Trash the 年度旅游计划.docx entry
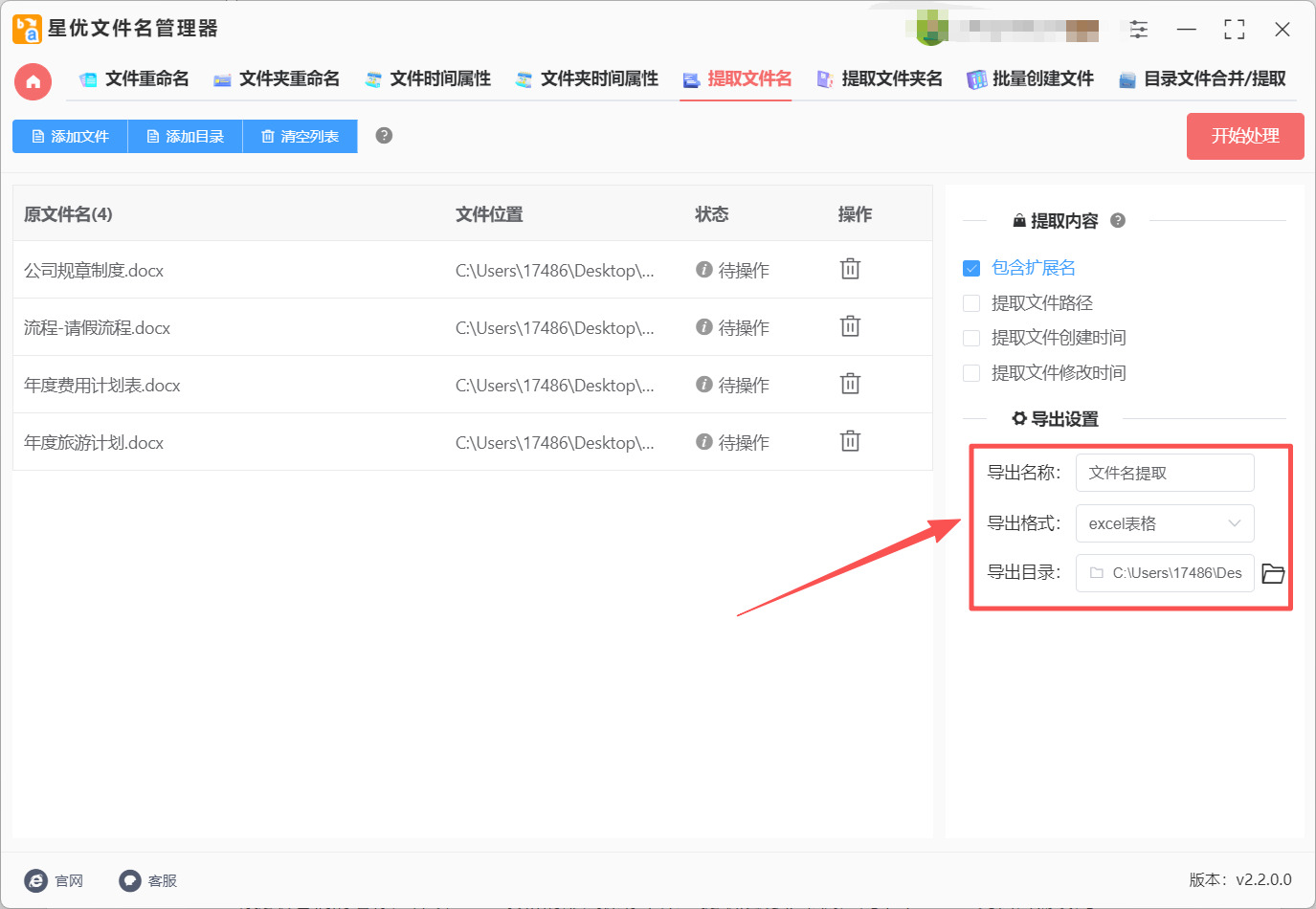1316x909 pixels. coord(850,441)
